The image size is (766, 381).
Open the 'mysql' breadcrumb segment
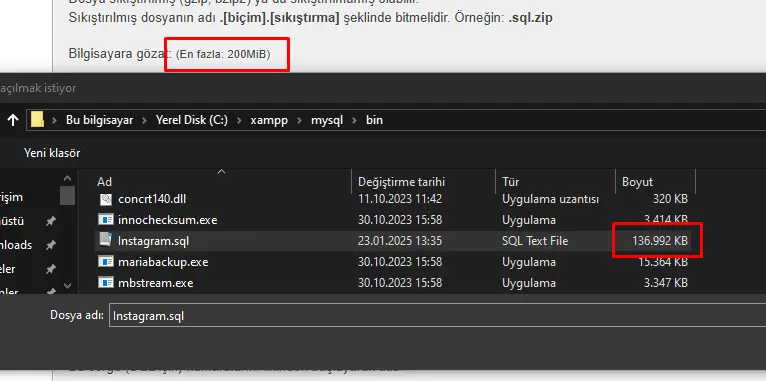pyautogui.click(x=327, y=120)
